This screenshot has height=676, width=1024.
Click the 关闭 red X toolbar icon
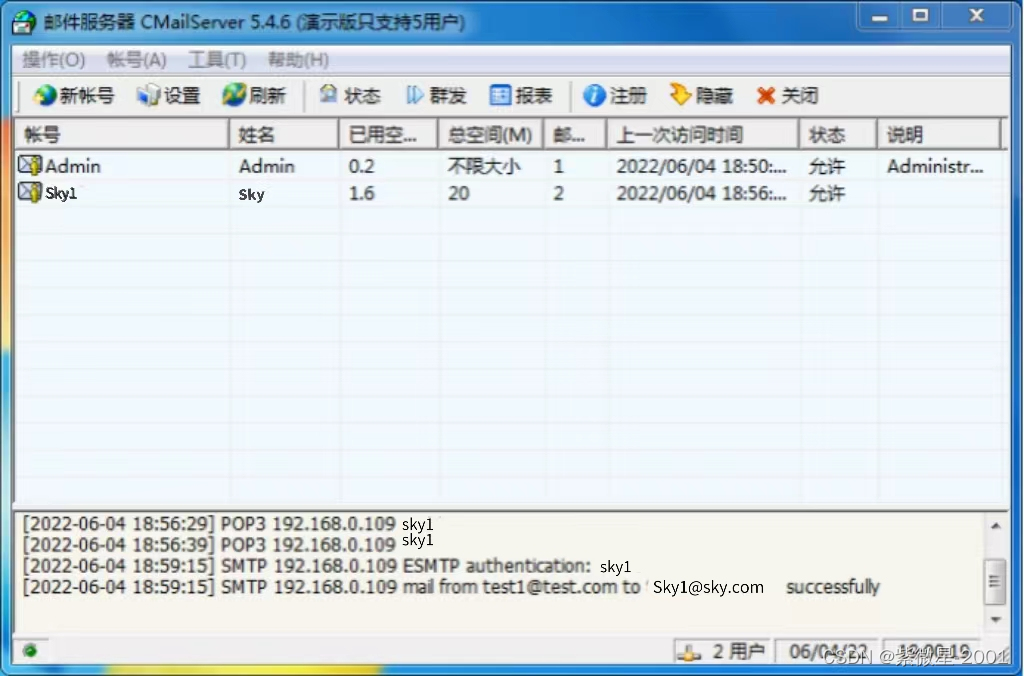pos(765,96)
